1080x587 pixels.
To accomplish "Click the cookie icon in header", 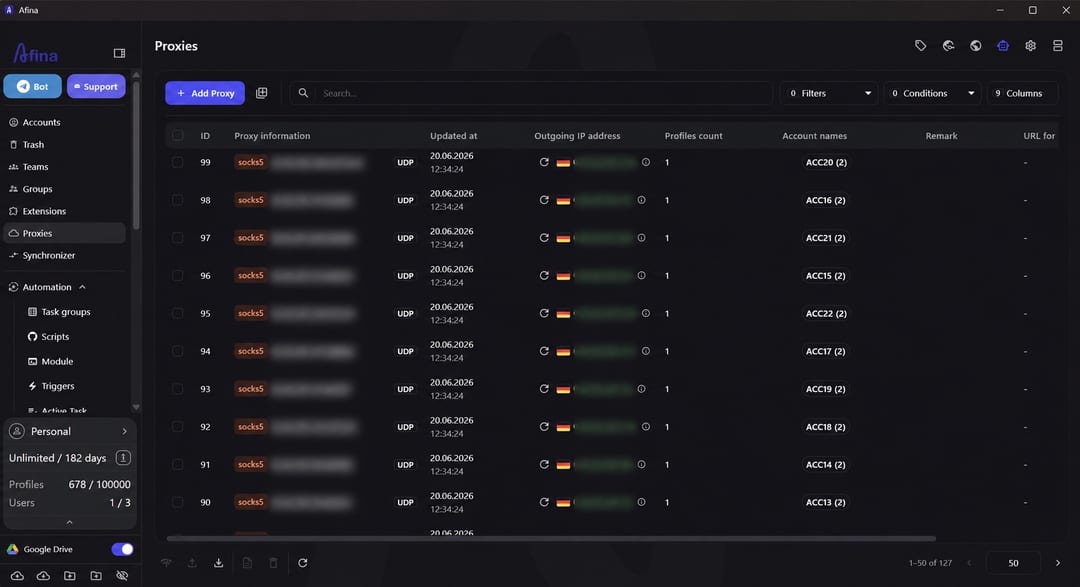I will pos(948,45).
